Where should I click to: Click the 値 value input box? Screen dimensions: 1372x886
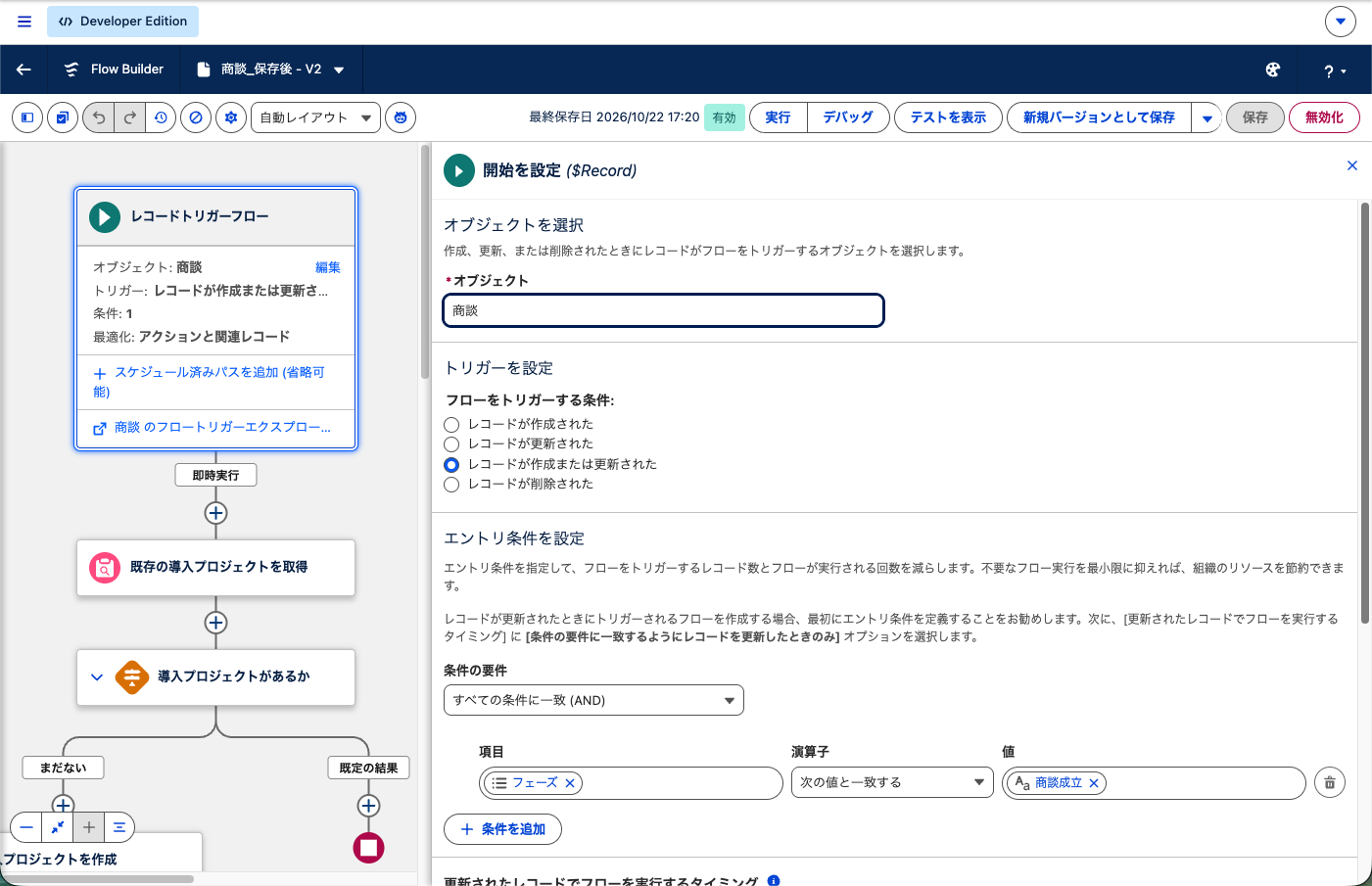coord(1155,782)
